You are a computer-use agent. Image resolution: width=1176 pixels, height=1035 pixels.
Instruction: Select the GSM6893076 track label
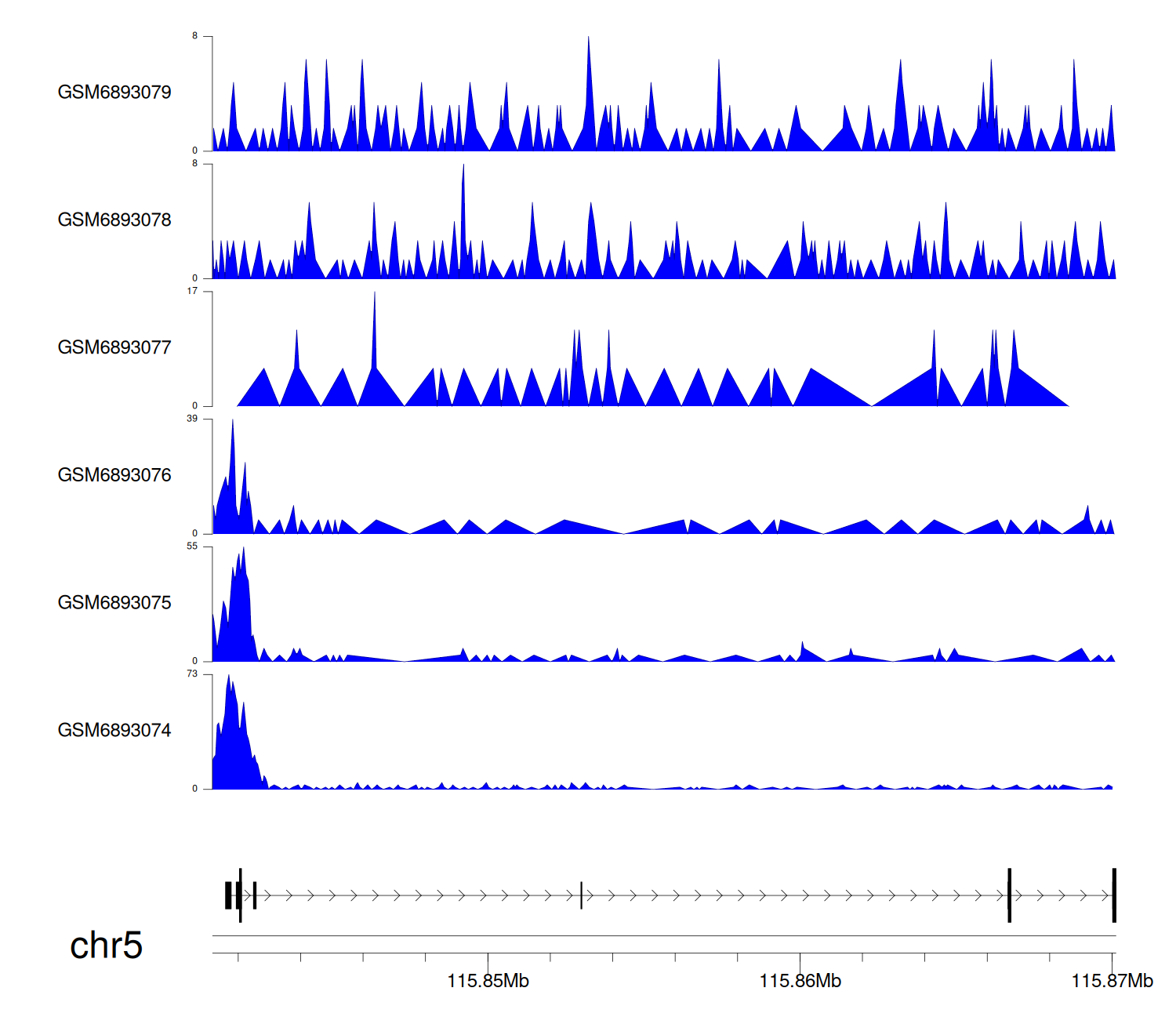[114, 475]
